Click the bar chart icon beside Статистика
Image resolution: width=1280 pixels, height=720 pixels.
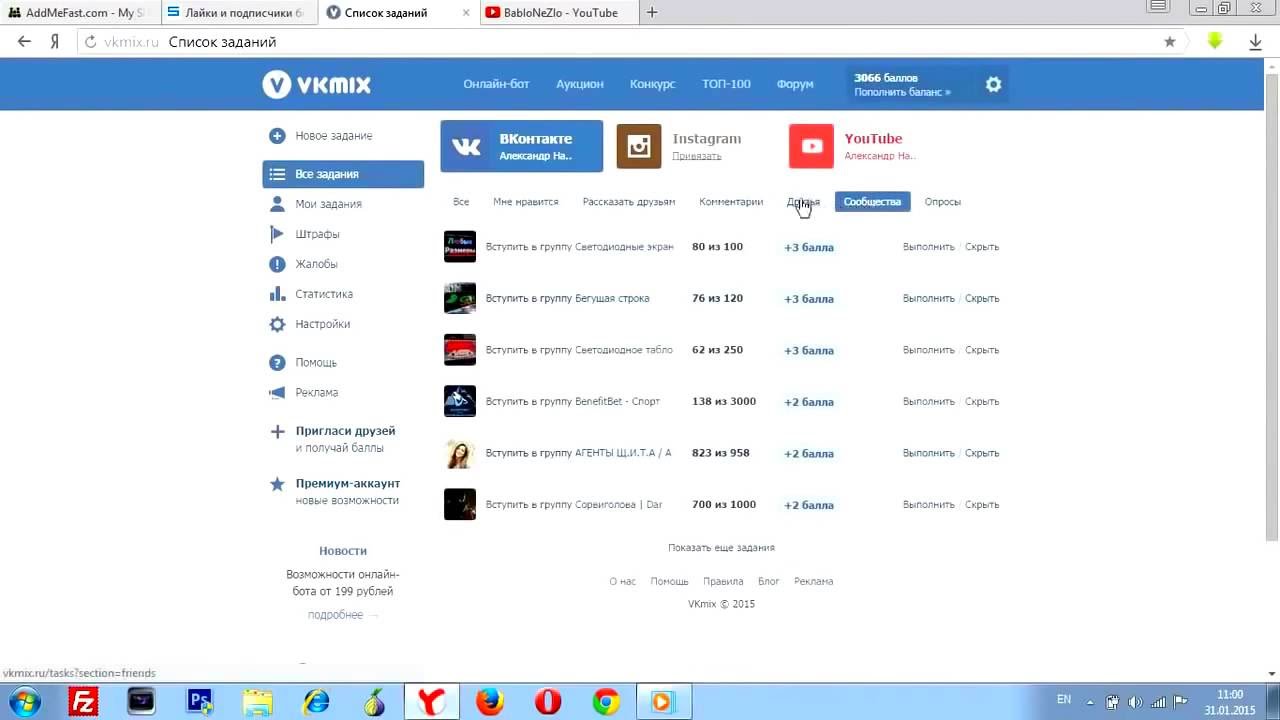click(x=277, y=294)
